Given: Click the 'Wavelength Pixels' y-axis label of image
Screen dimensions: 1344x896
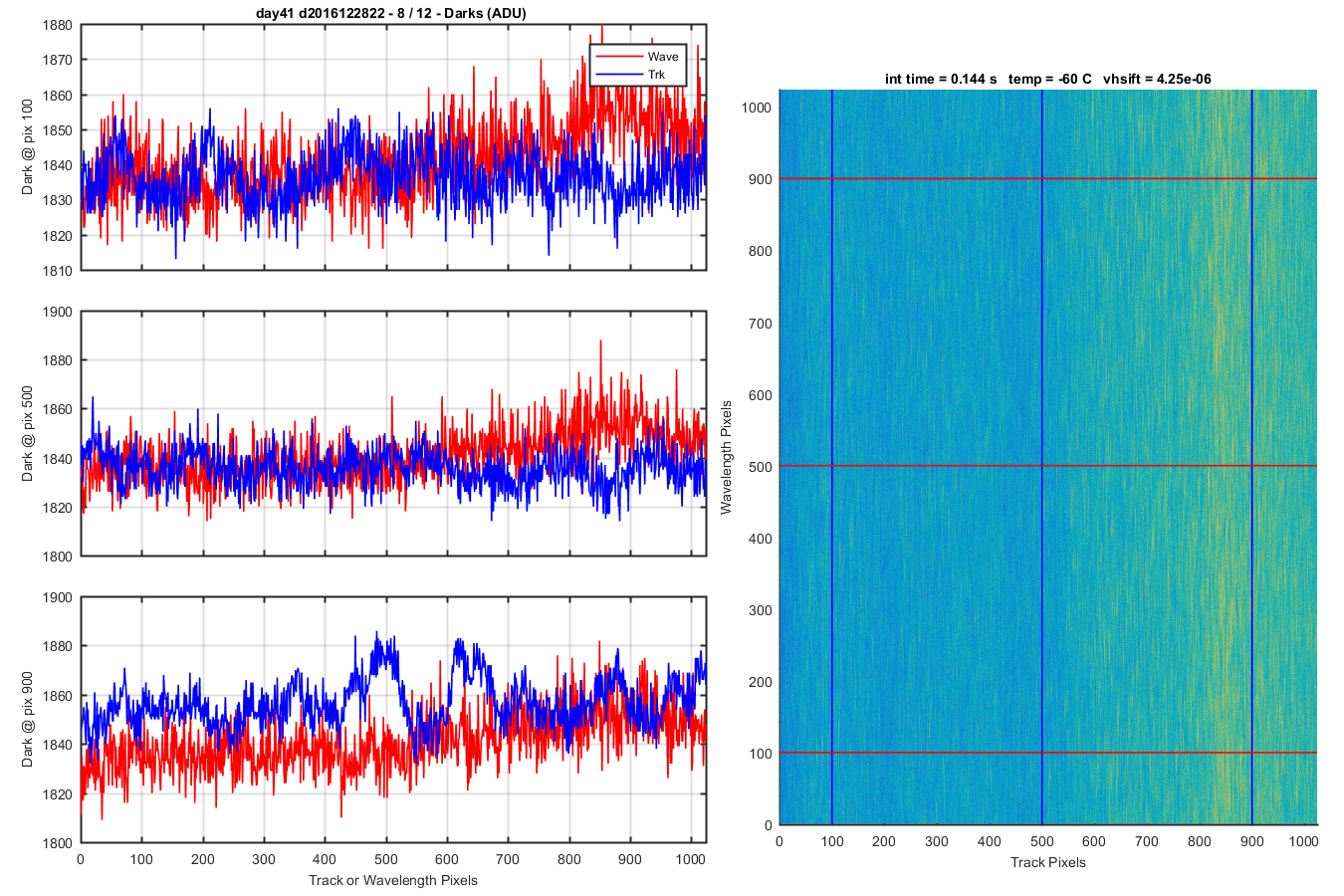Looking at the screenshot, I should pyautogui.click(x=726, y=457).
